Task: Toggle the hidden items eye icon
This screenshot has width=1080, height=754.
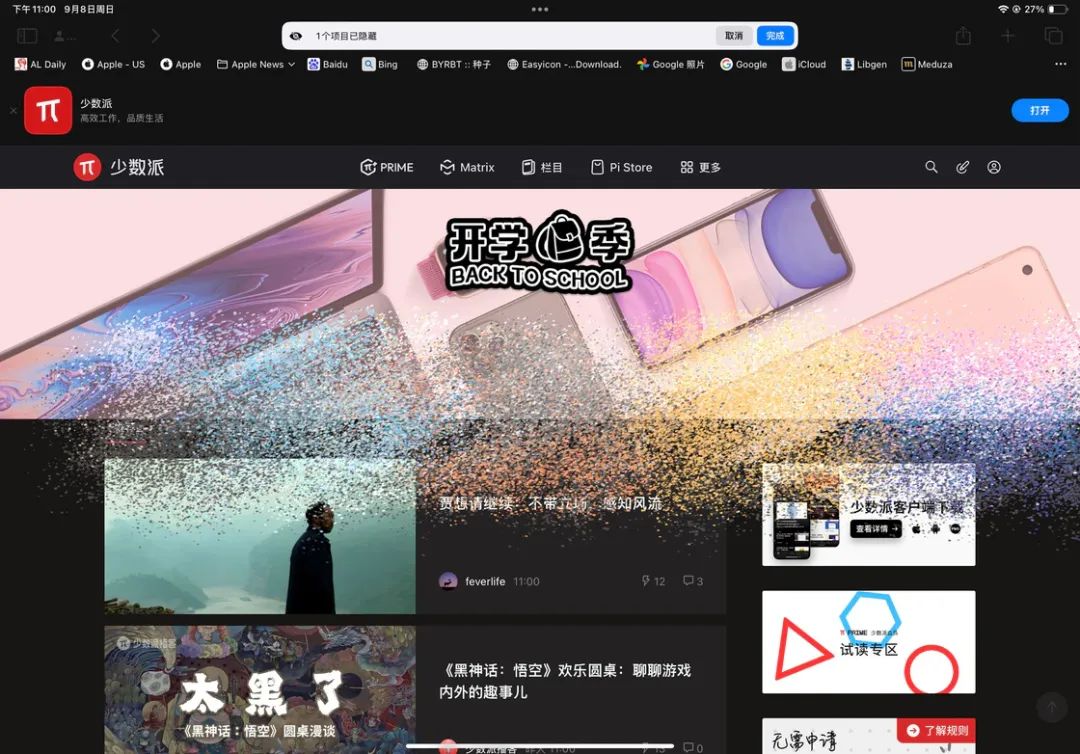Action: pos(295,36)
